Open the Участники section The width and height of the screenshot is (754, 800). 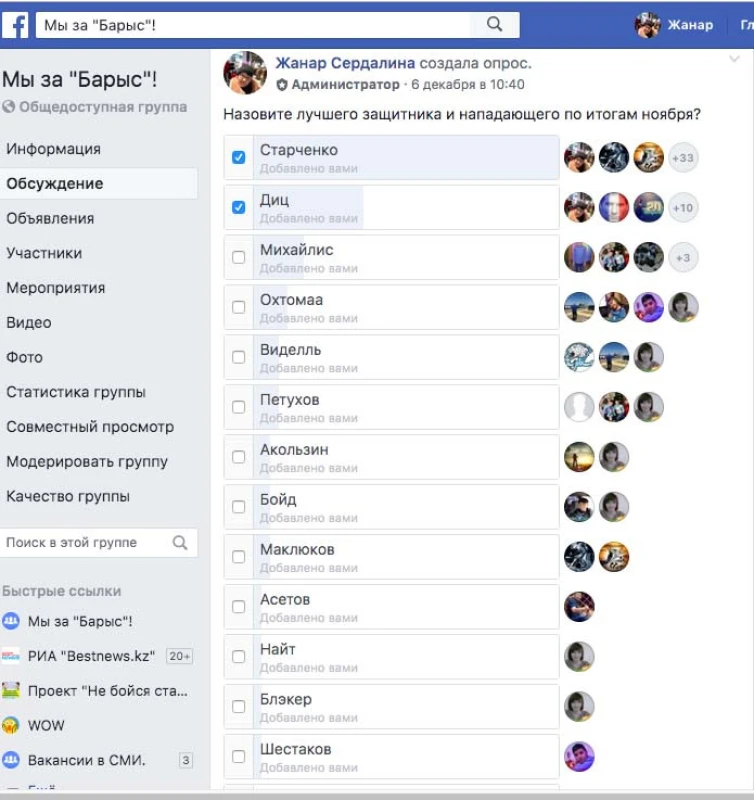pos(44,253)
